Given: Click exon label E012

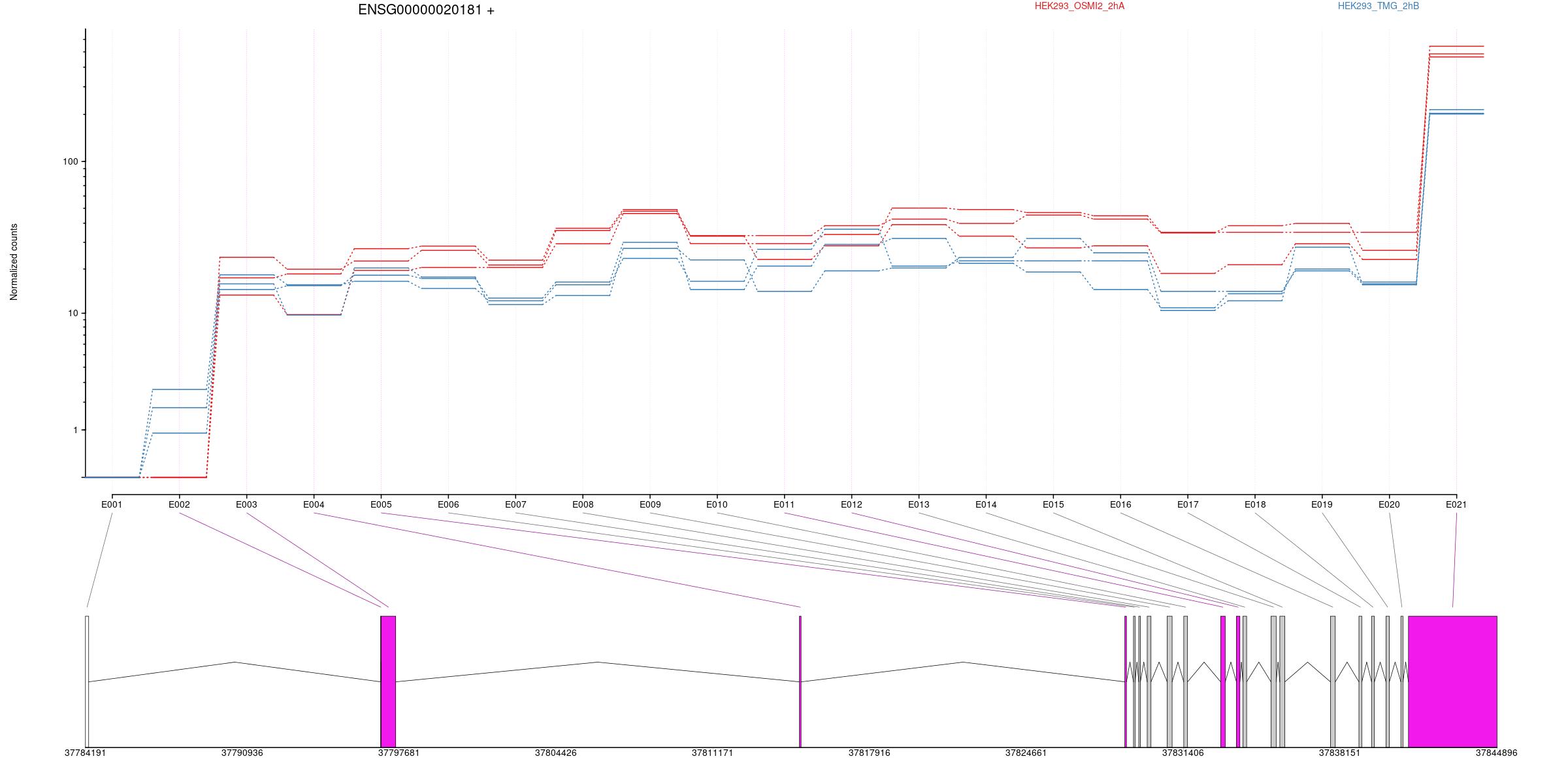Looking at the screenshot, I should 851,504.
